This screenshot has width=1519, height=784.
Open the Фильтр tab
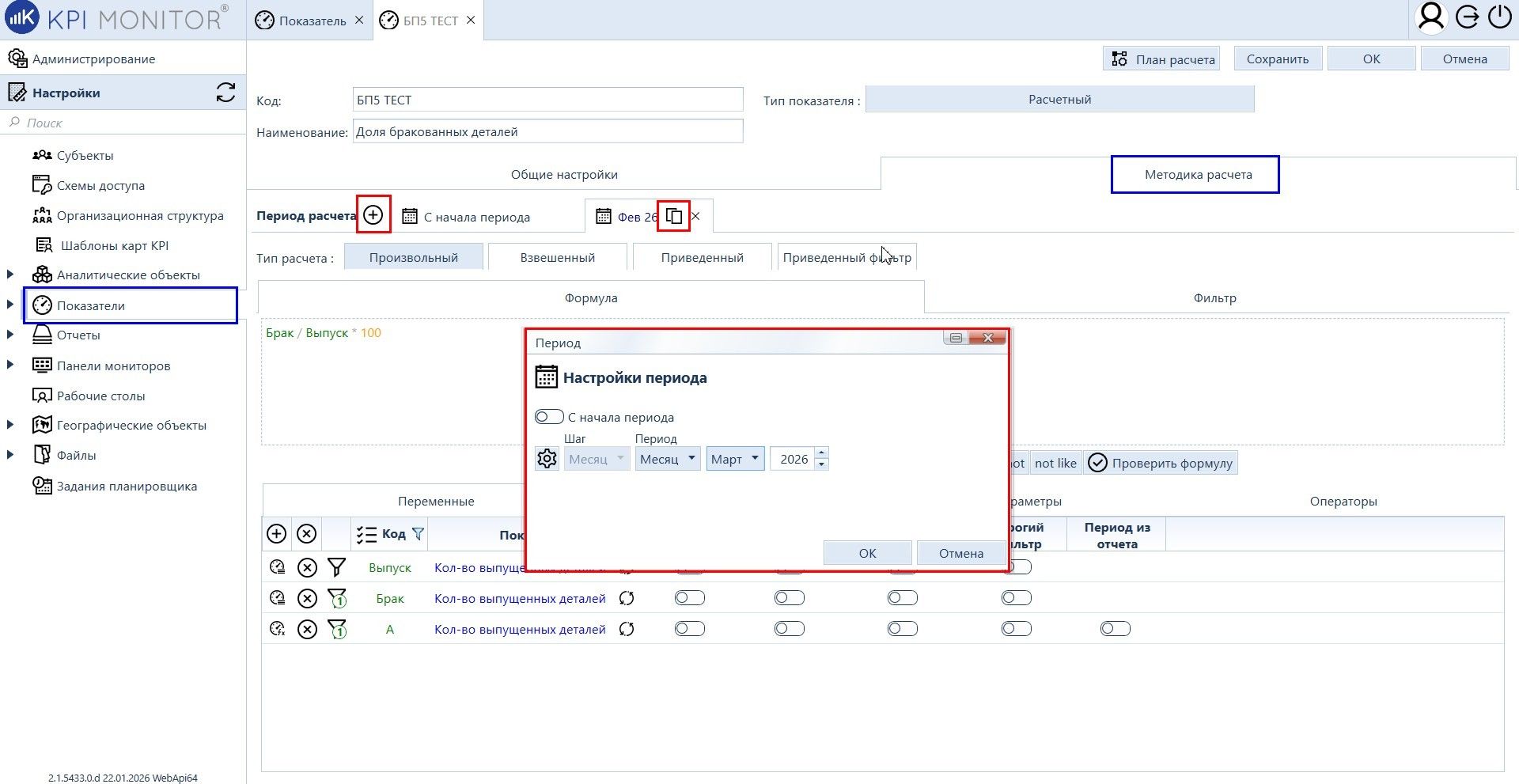coord(1214,297)
